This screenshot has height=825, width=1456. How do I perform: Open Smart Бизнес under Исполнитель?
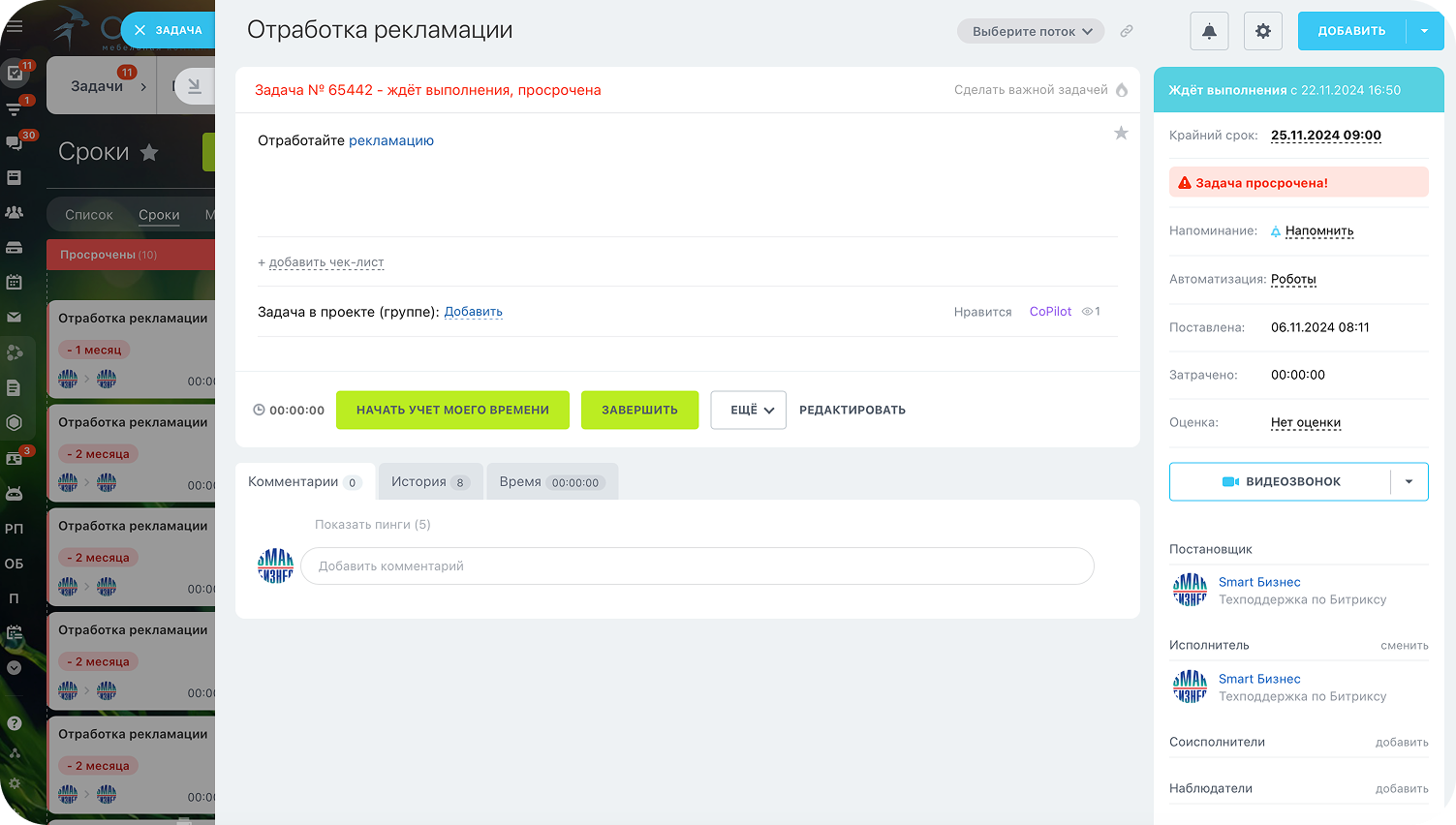click(x=1259, y=679)
